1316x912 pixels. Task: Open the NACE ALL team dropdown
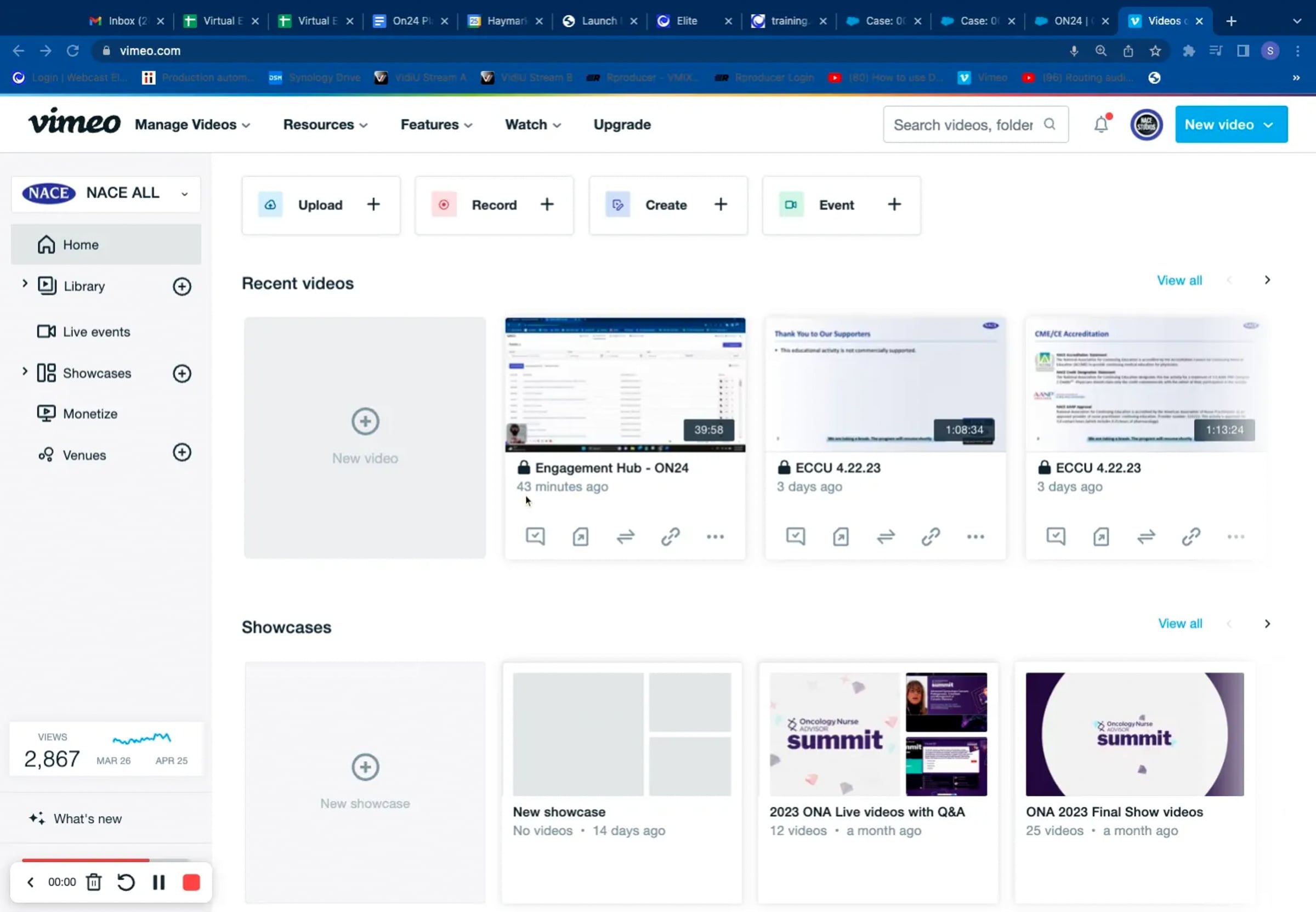pos(106,193)
